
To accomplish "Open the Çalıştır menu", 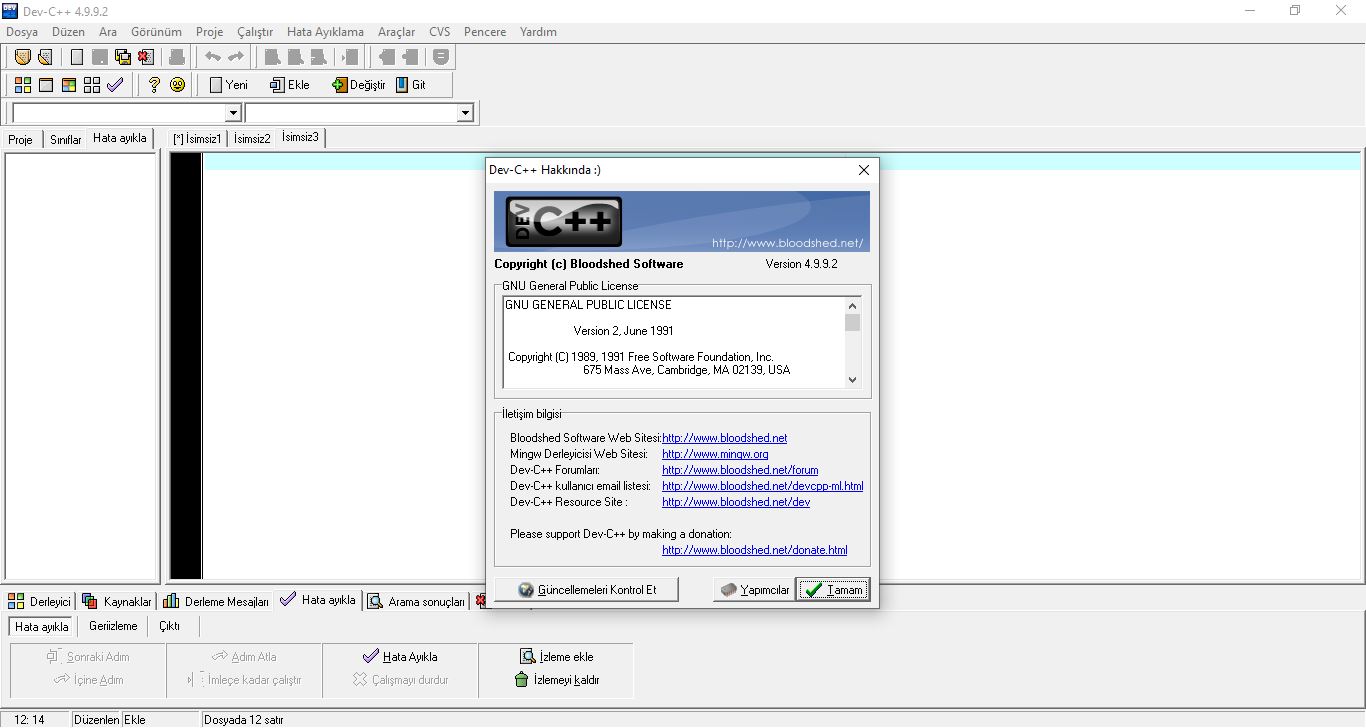I will [255, 32].
